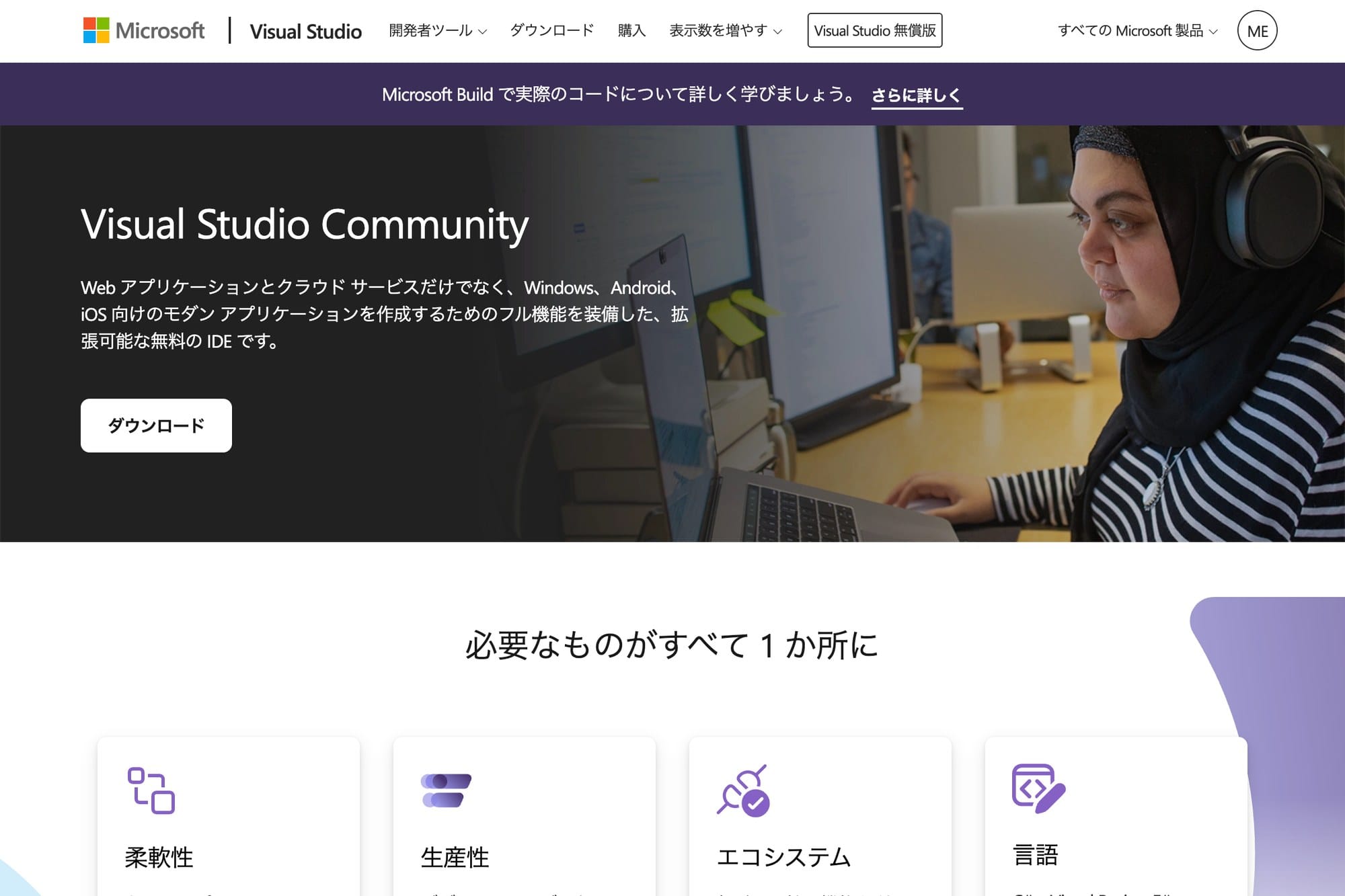Click the Microsoft logo
This screenshot has width=1345, height=896.
143,31
